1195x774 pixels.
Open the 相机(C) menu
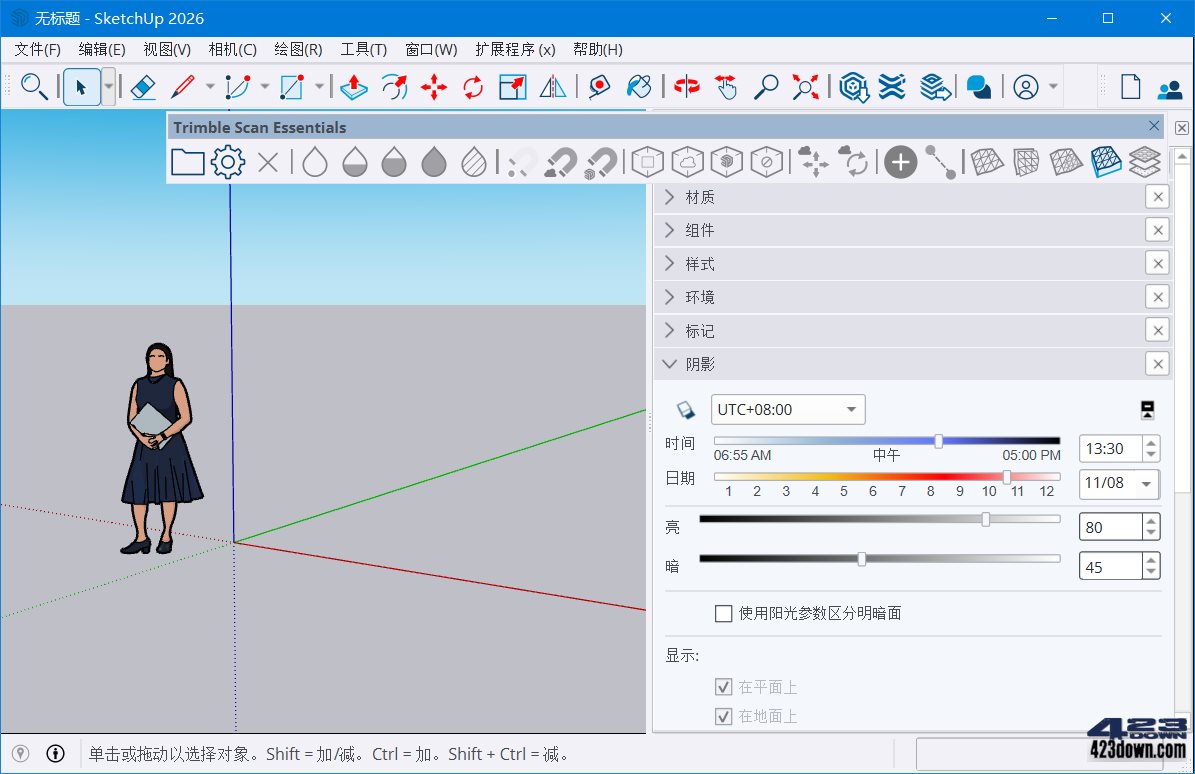pyautogui.click(x=232, y=49)
